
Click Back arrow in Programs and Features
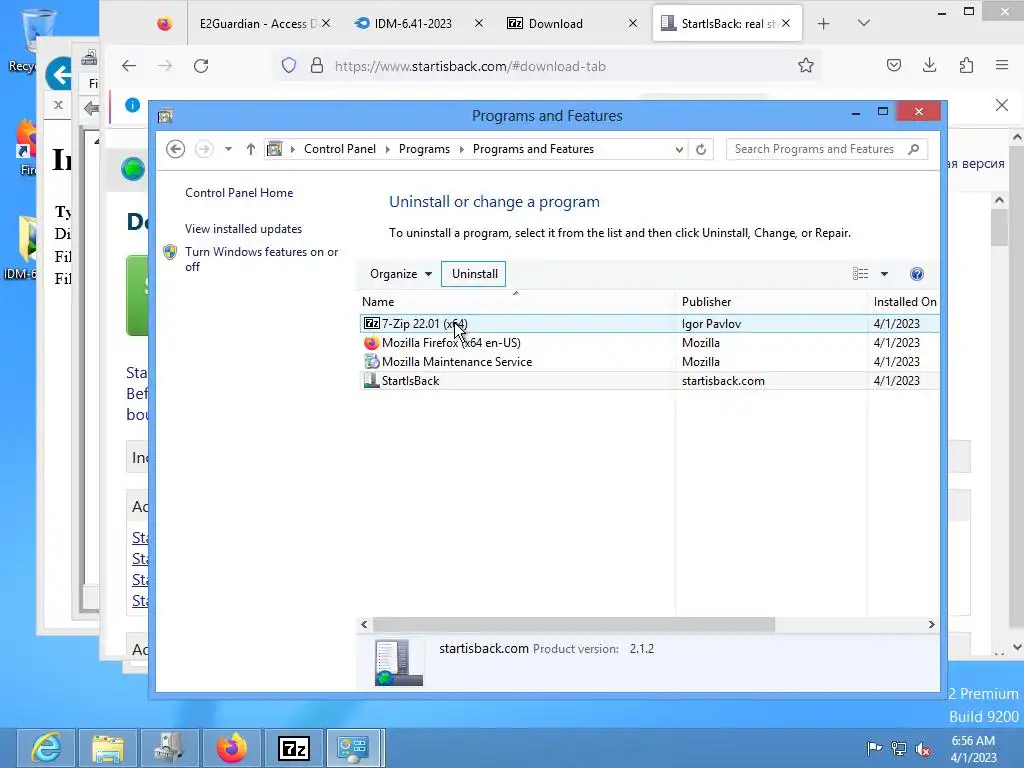point(175,149)
